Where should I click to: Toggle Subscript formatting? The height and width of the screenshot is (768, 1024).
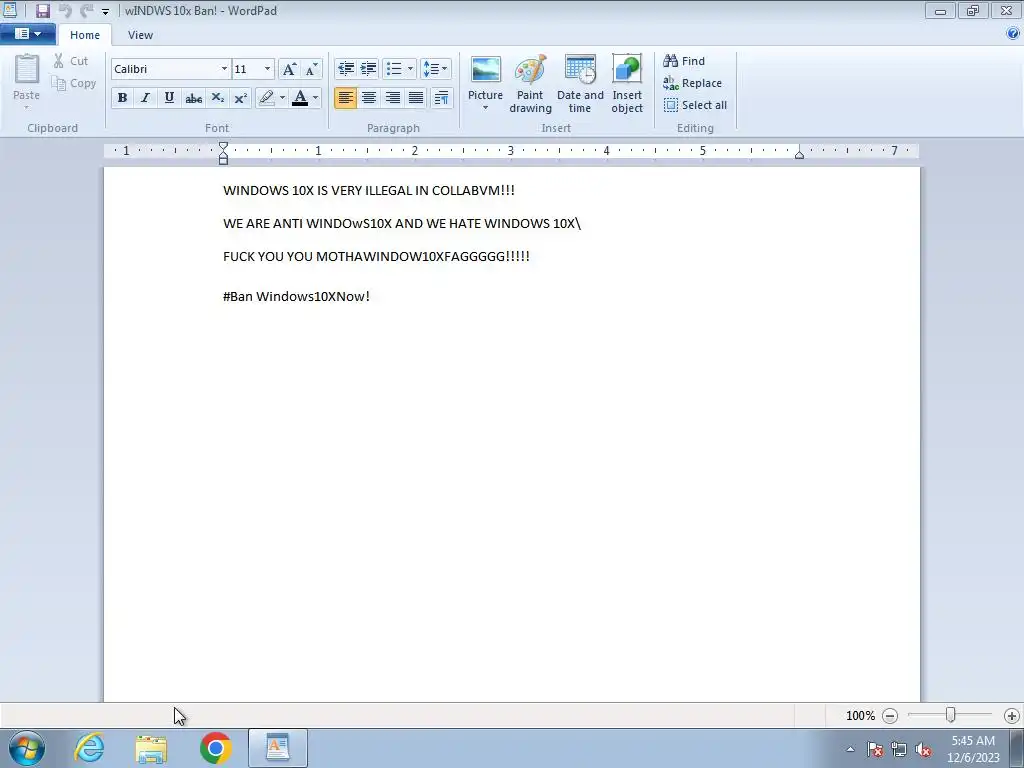coord(217,98)
